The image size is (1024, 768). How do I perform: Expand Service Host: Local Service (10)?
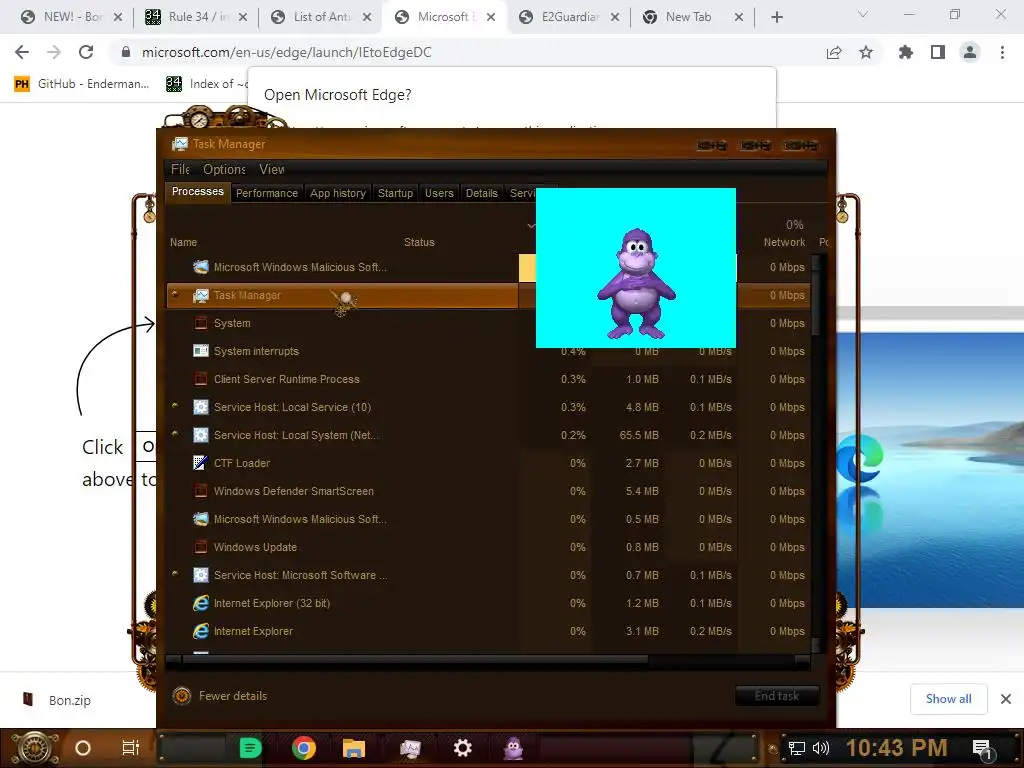[175, 406]
